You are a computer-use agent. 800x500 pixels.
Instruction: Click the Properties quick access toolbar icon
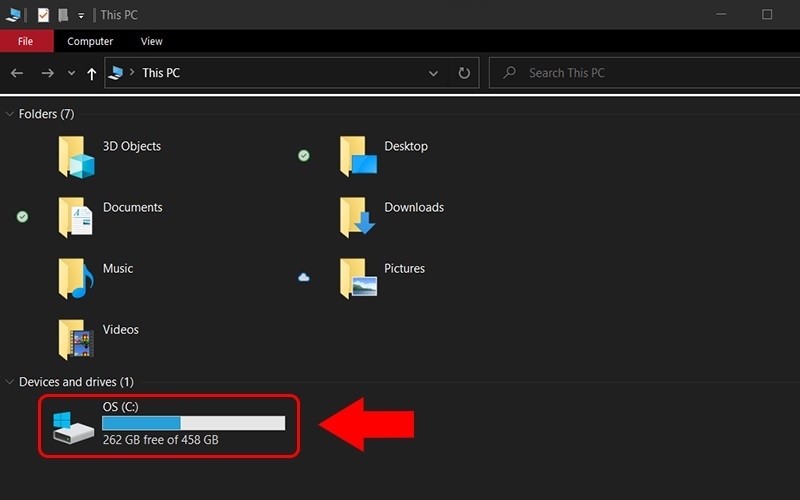point(43,15)
